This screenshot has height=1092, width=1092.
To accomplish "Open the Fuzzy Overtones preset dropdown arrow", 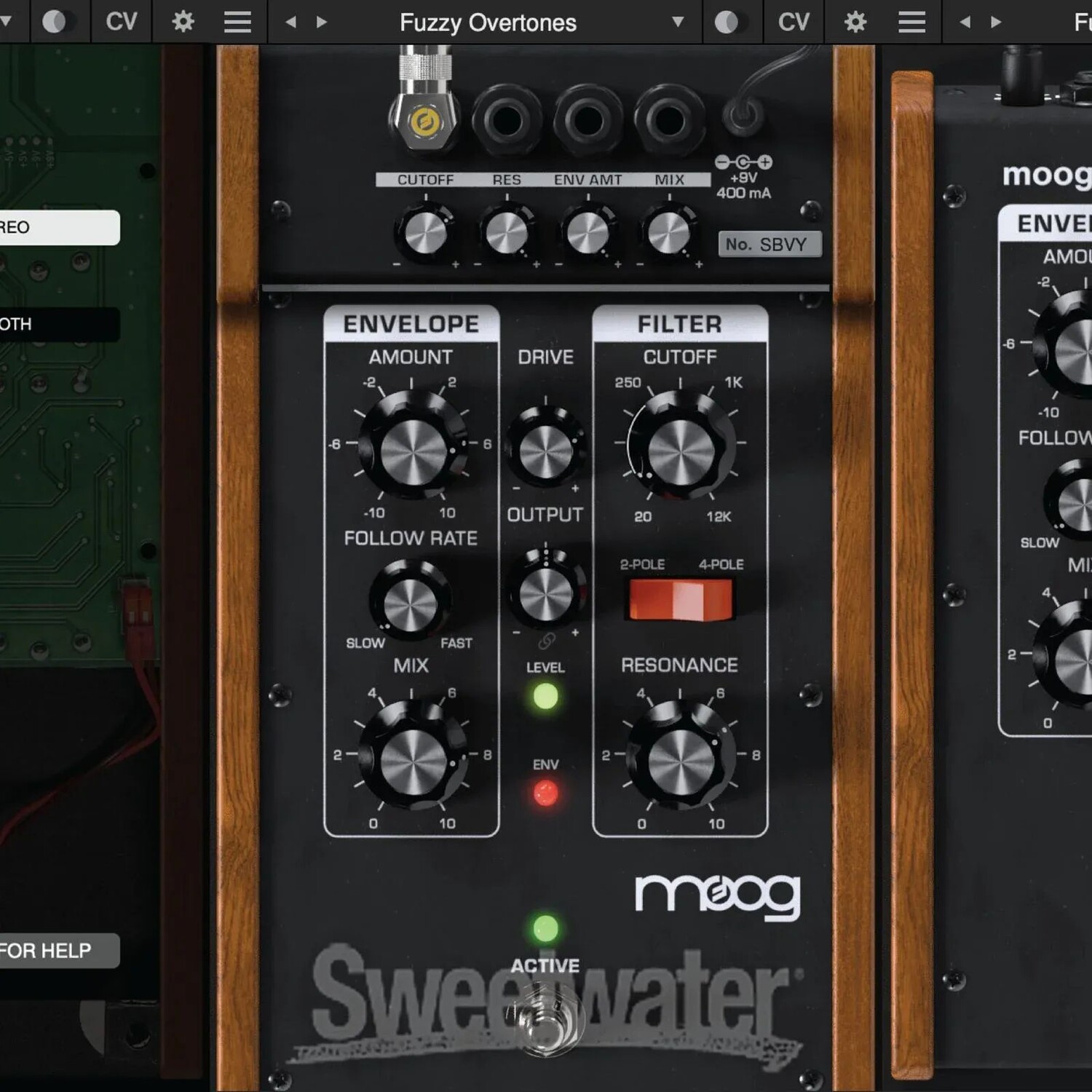I will (x=678, y=22).
